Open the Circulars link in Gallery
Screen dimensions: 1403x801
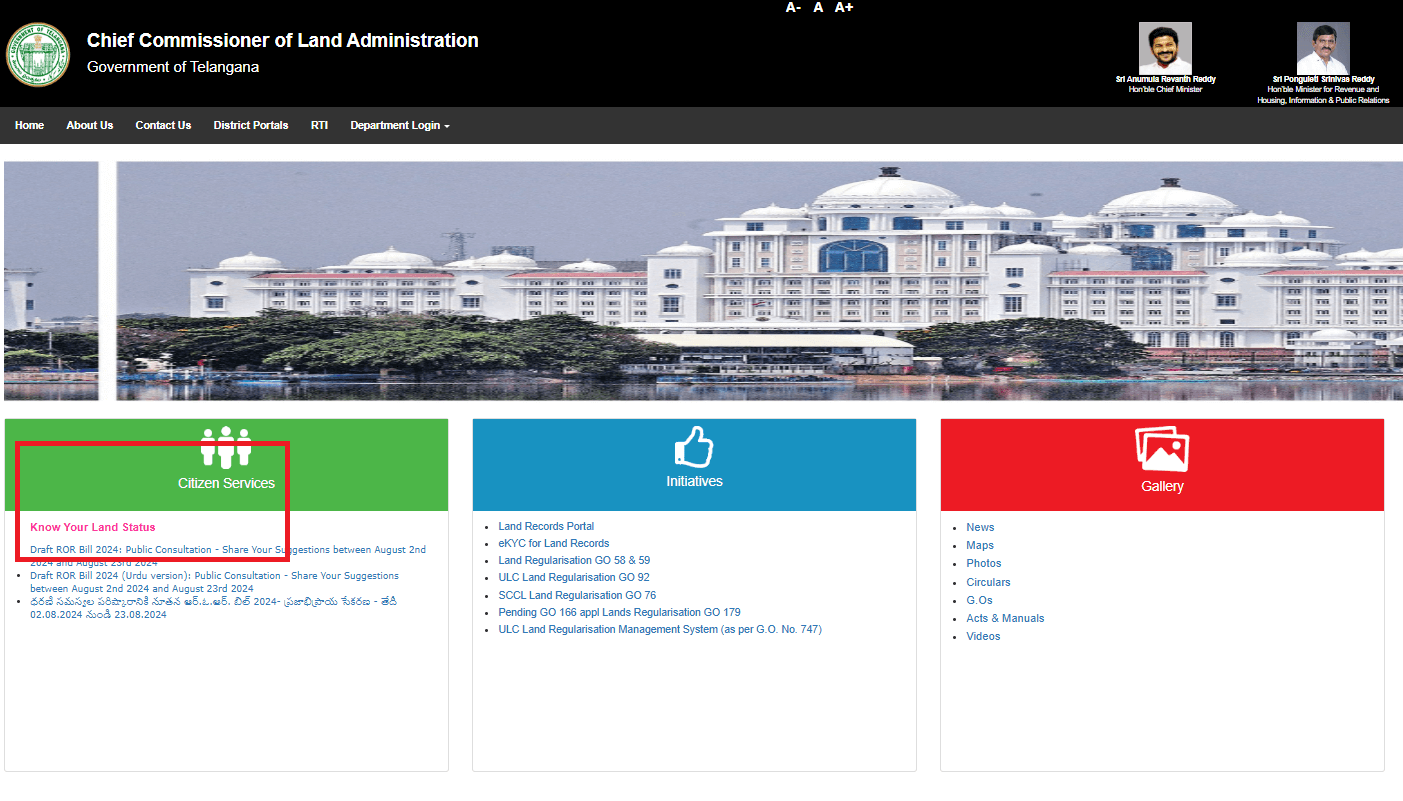988,582
